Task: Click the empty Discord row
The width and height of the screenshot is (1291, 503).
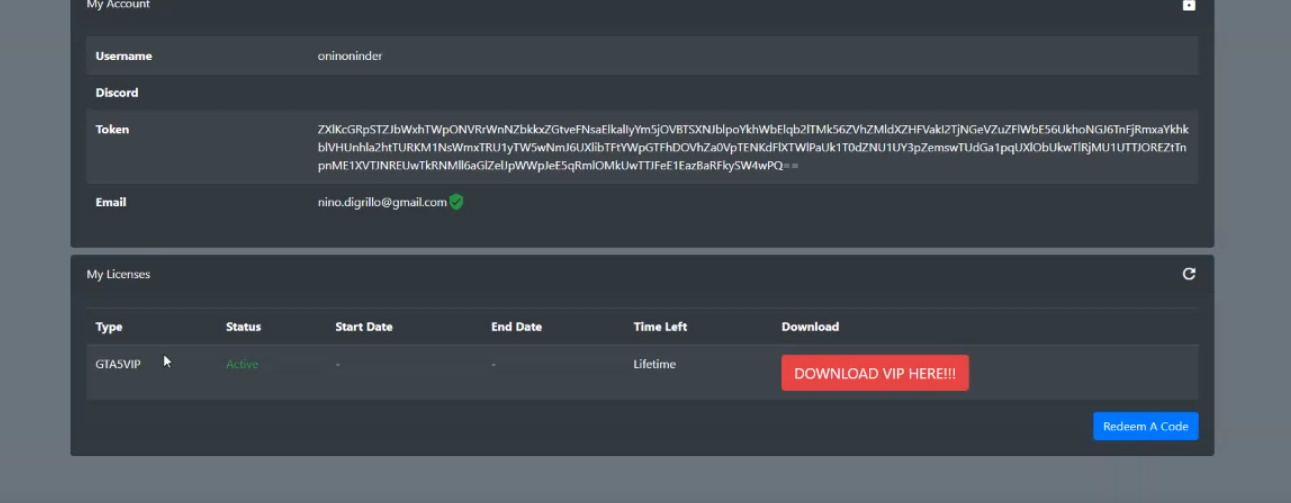Action: pos(640,93)
